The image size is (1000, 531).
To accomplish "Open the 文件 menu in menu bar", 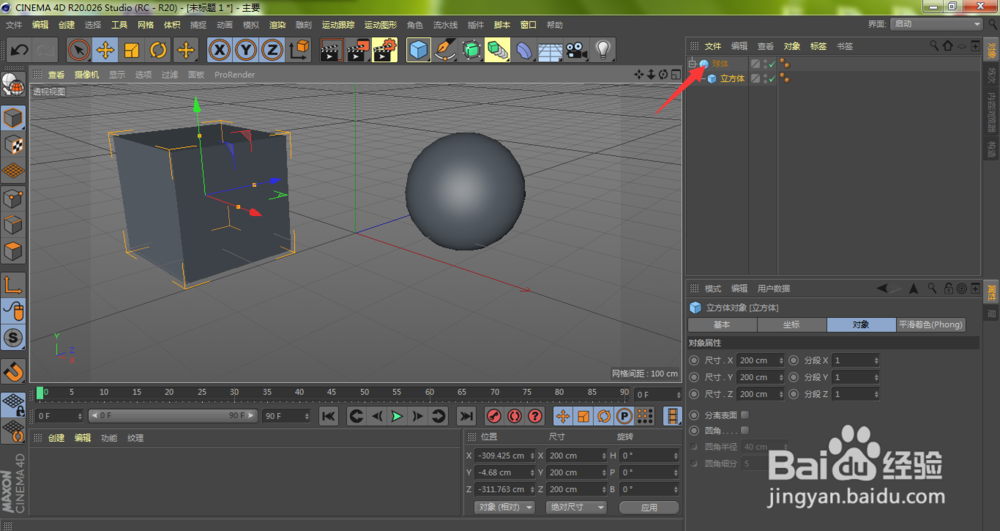I will point(14,25).
